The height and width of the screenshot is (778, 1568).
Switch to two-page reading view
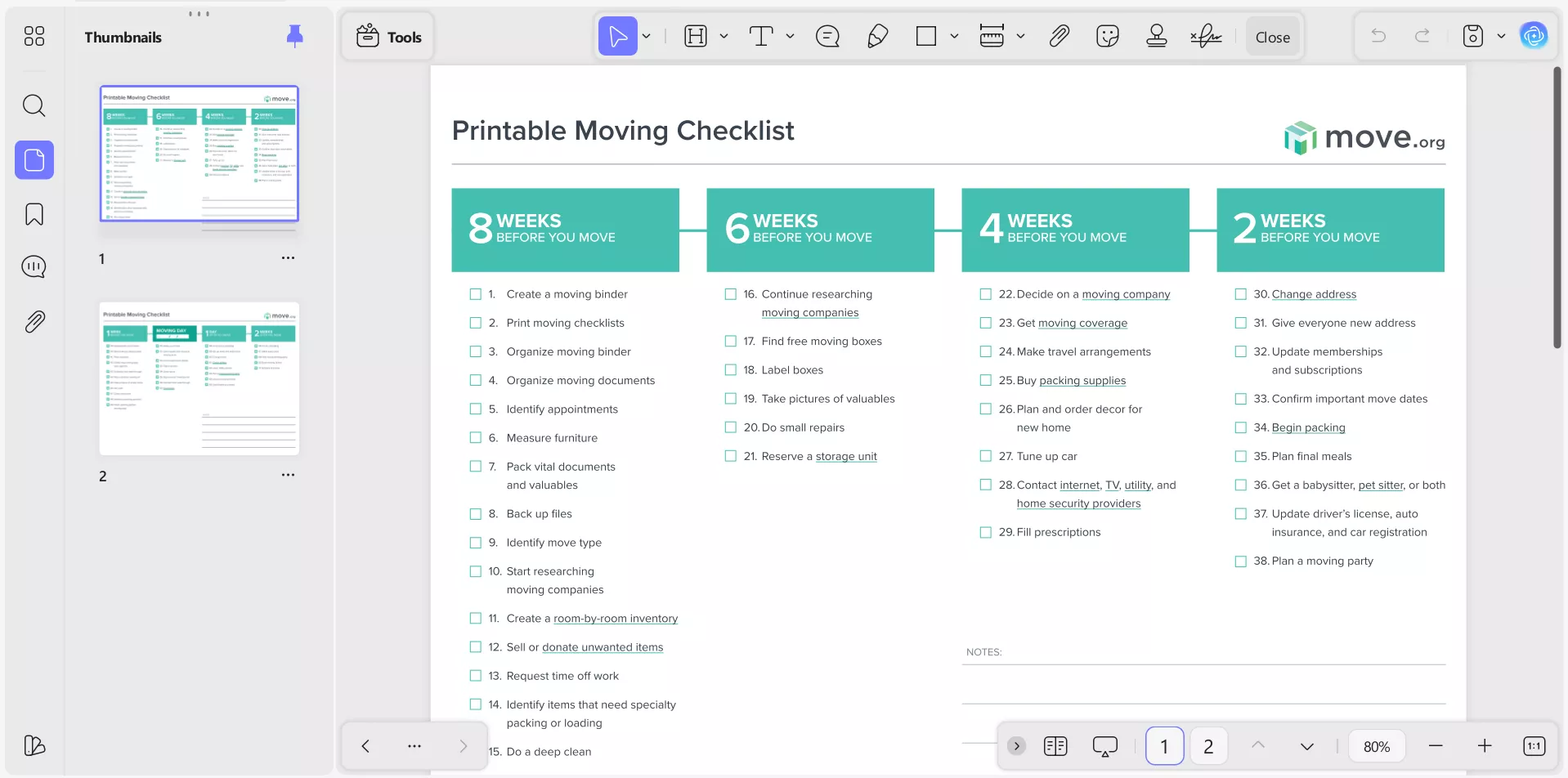point(1055,746)
